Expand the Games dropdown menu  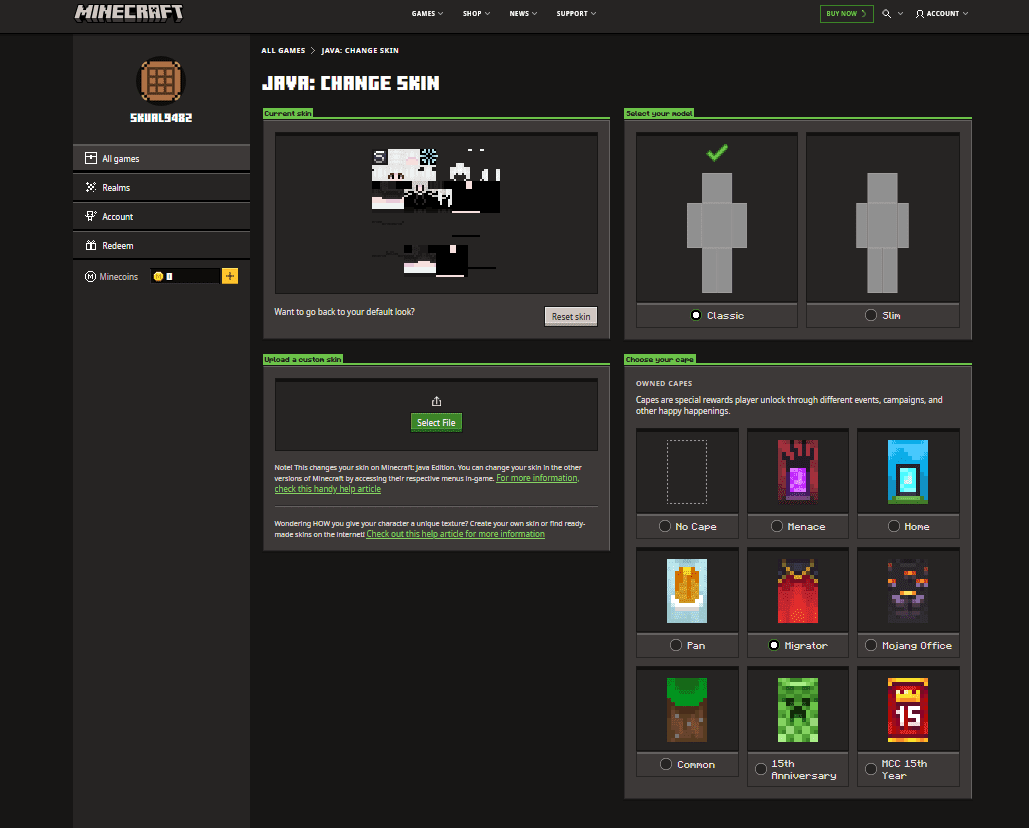click(427, 14)
